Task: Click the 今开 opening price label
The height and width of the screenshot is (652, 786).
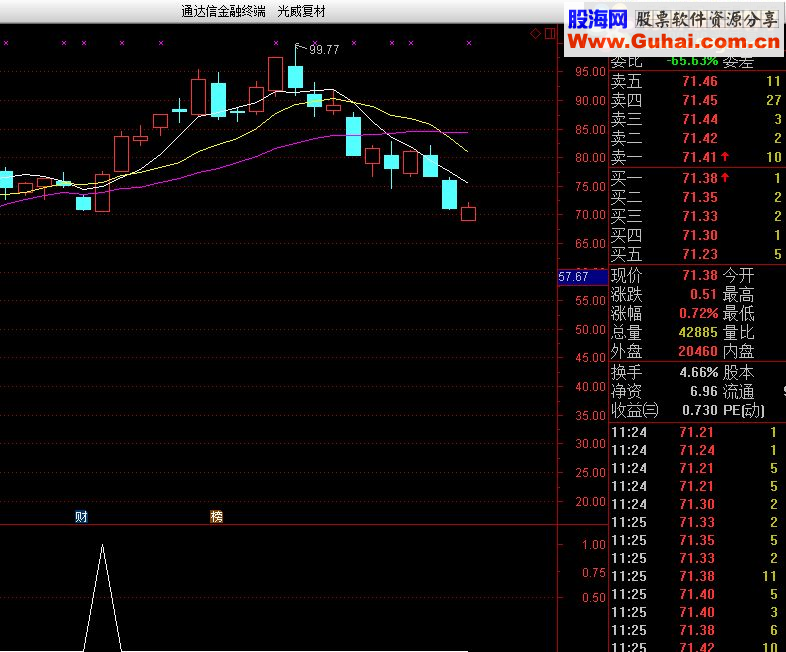Action: click(x=738, y=275)
